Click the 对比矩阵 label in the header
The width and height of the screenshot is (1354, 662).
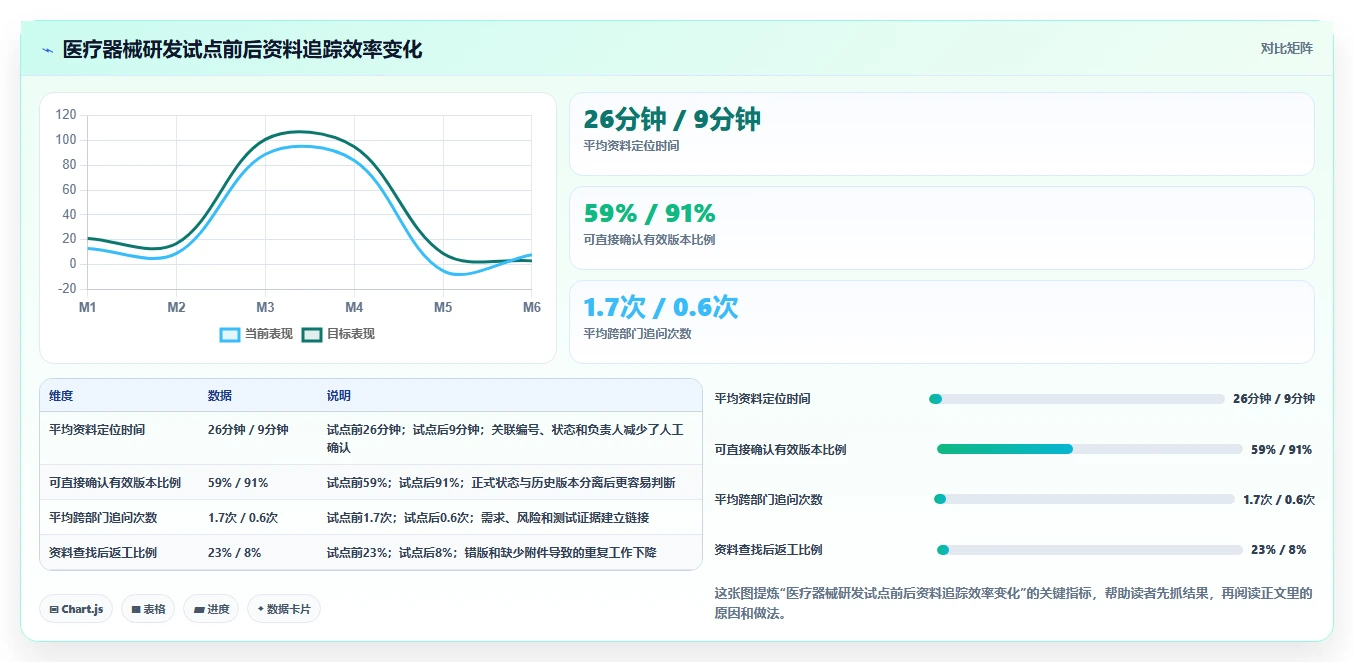pyautogui.click(x=1286, y=48)
